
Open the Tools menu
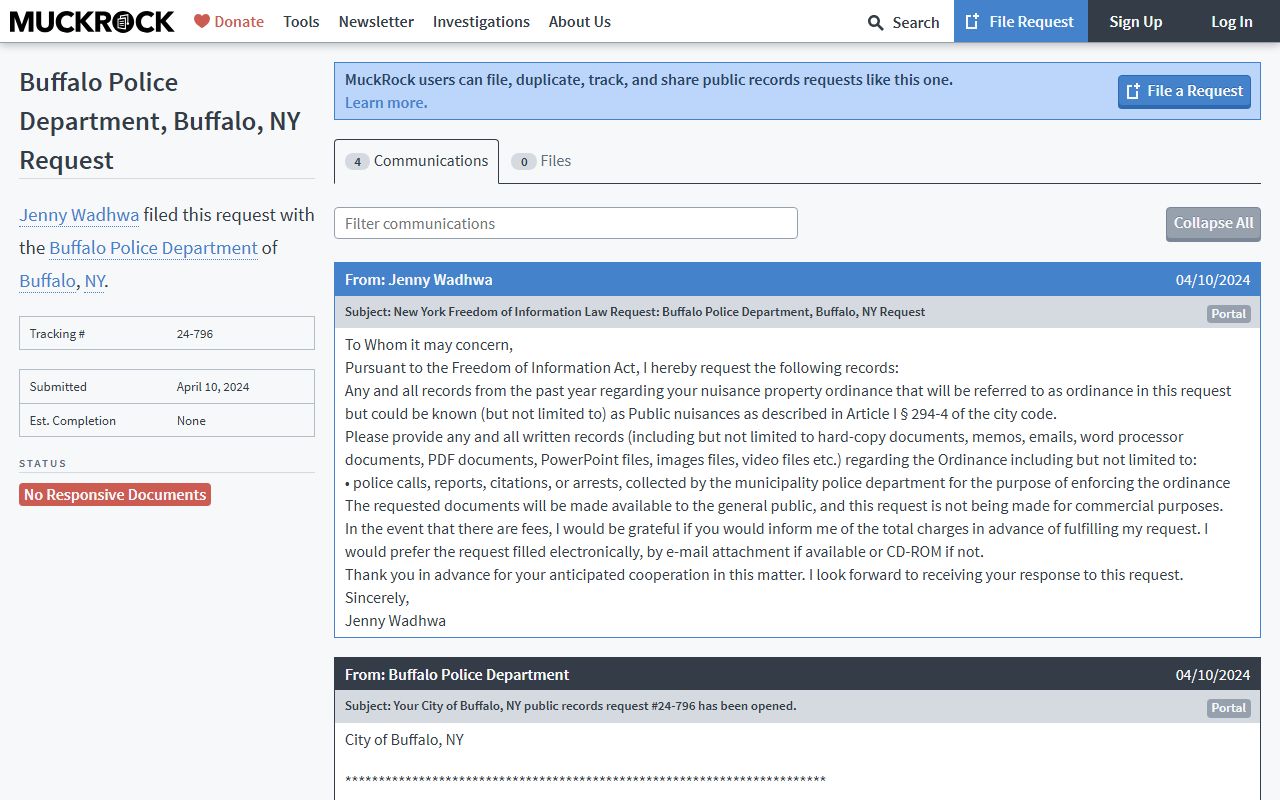(301, 21)
